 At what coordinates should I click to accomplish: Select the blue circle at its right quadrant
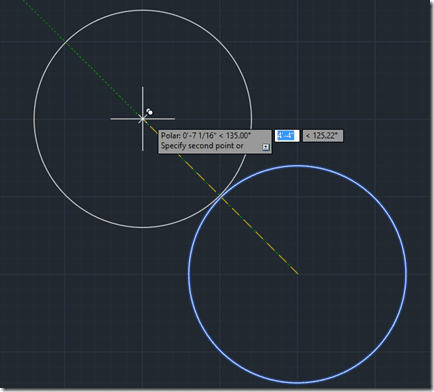point(406,274)
